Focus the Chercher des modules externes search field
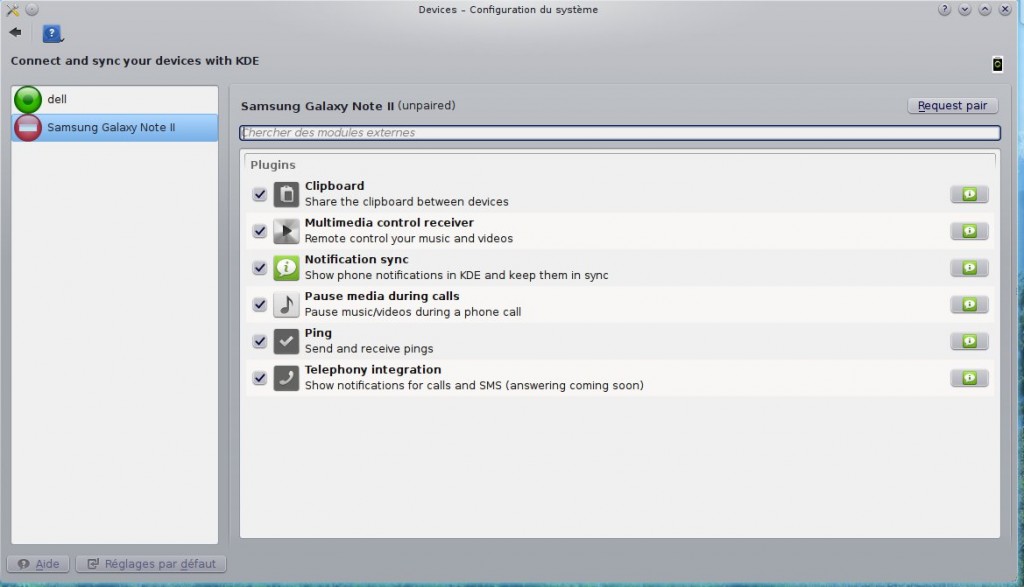 620,133
